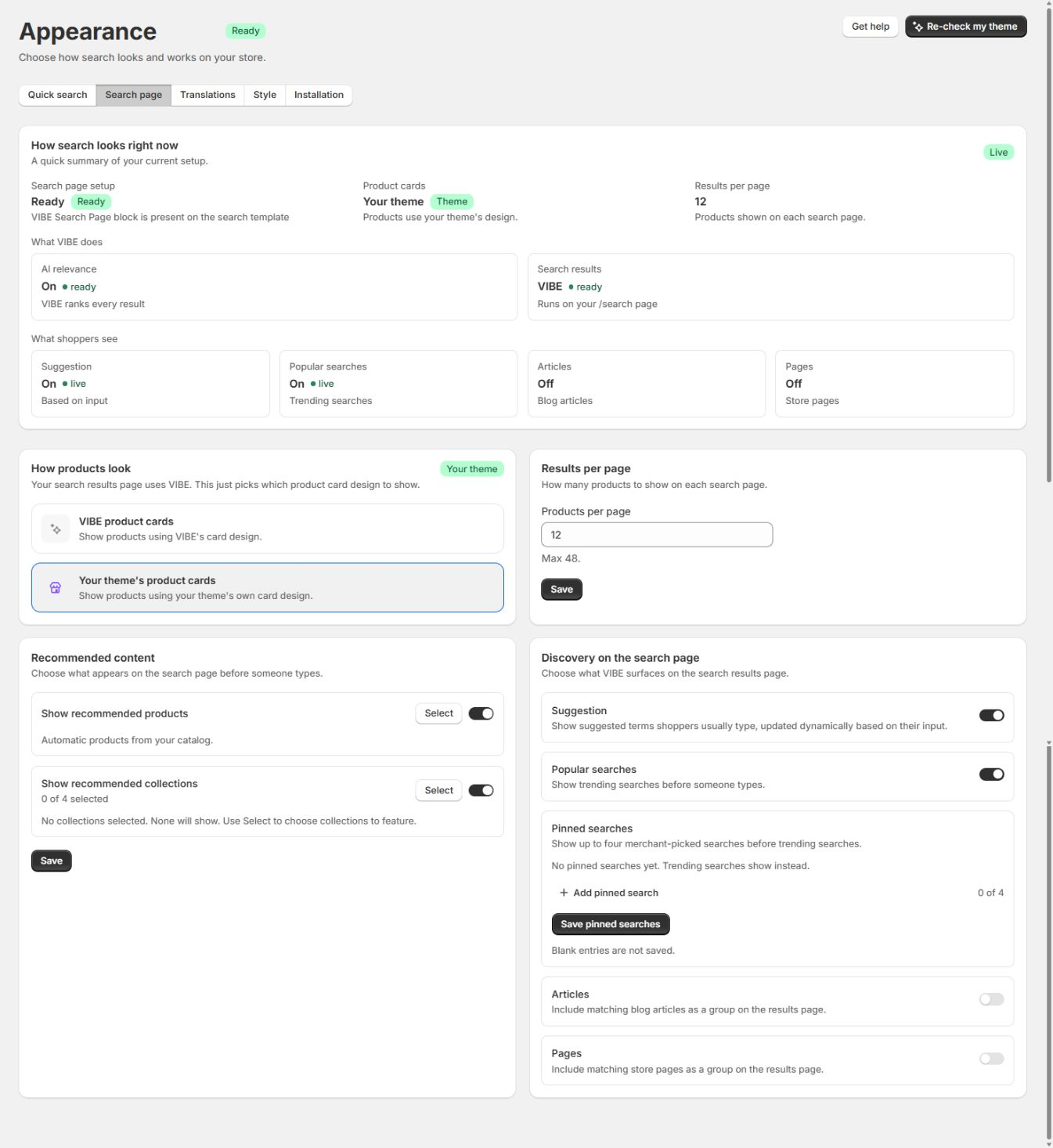
Task: Disable the Suggestion discovery toggle
Action: tap(991, 715)
